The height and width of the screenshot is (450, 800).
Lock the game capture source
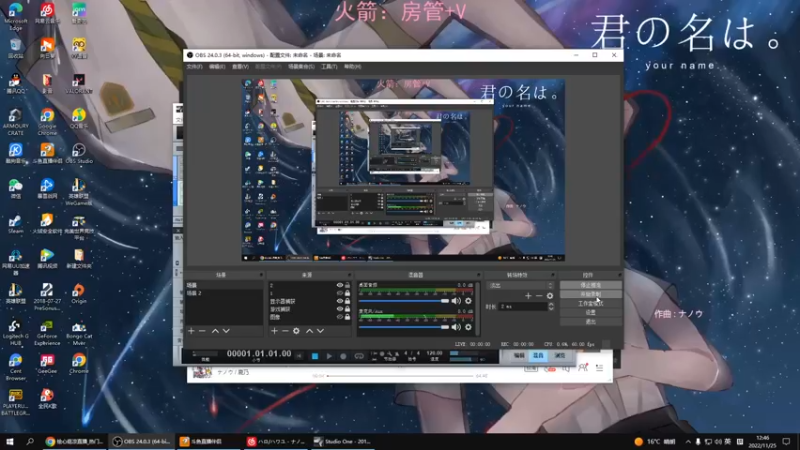coord(347,309)
